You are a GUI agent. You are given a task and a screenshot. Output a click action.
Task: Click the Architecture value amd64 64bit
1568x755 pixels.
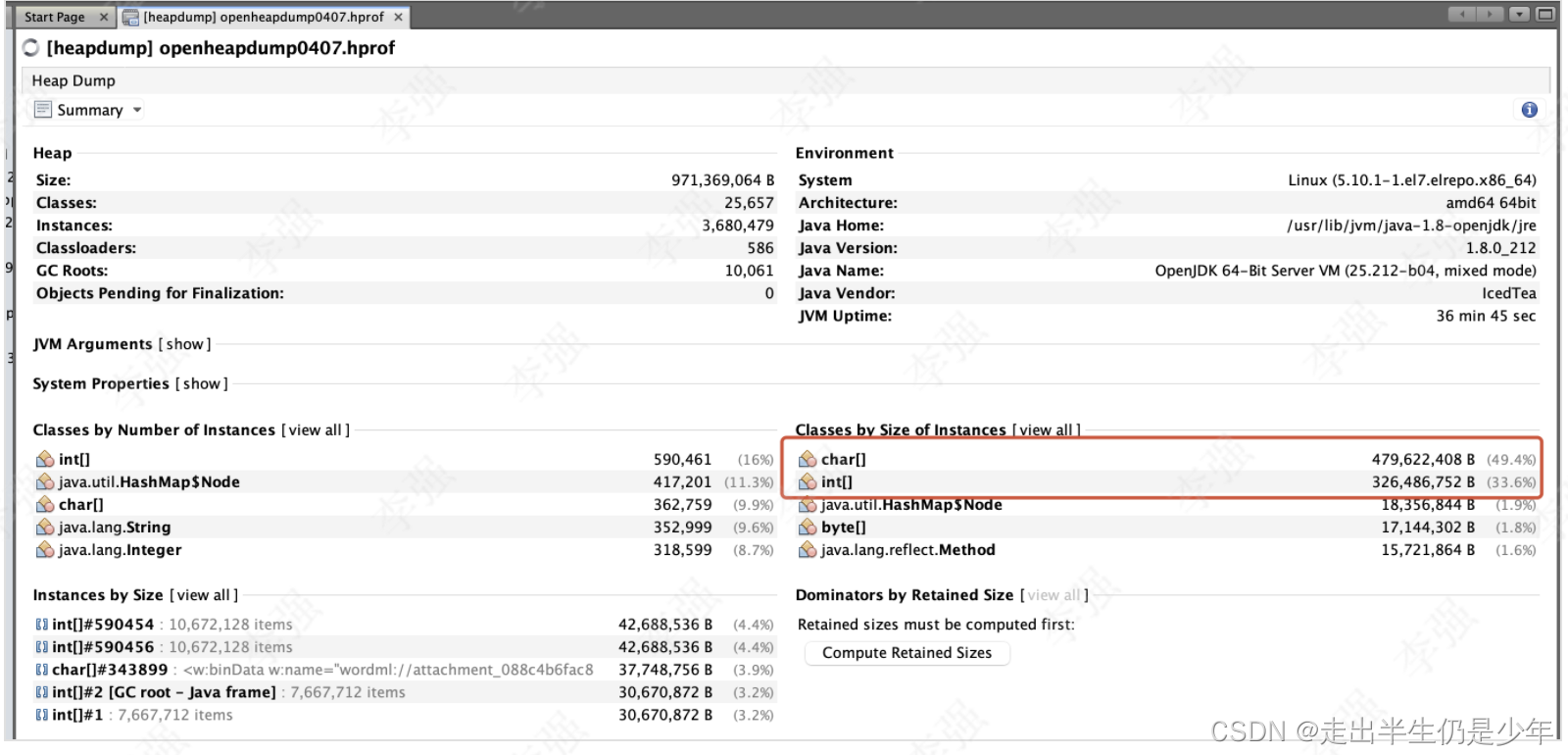click(x=1491, y=203)
